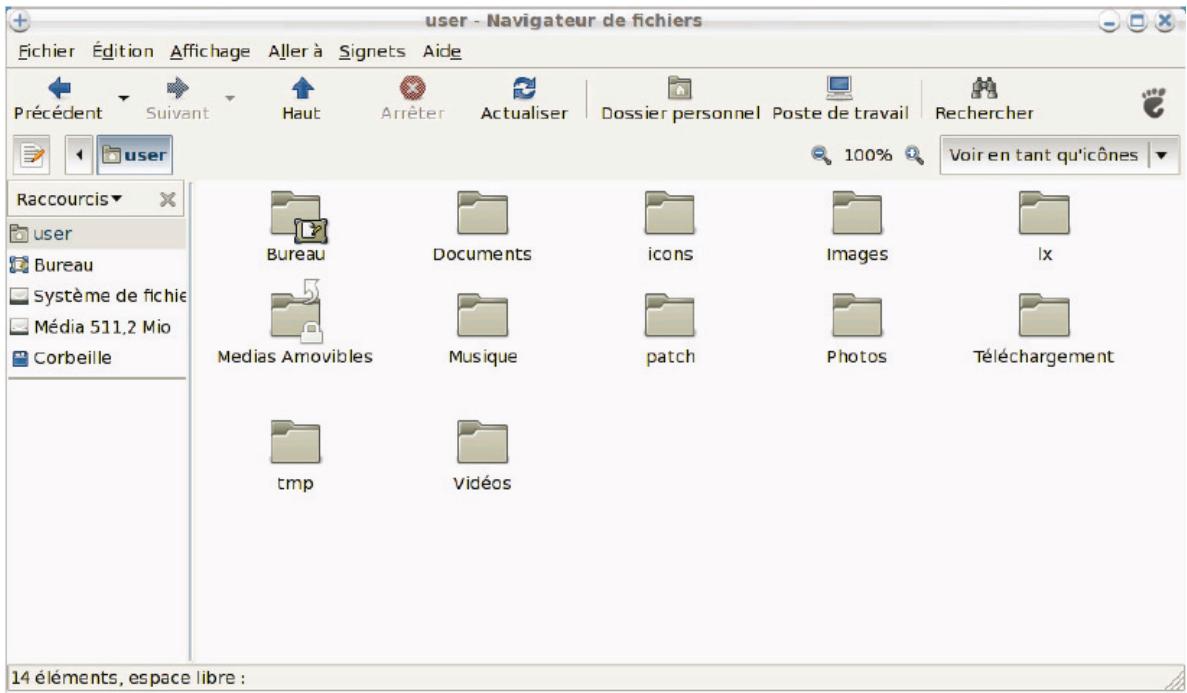
Task: Open Poste de travail computer icon
Action: coord(839,89)
